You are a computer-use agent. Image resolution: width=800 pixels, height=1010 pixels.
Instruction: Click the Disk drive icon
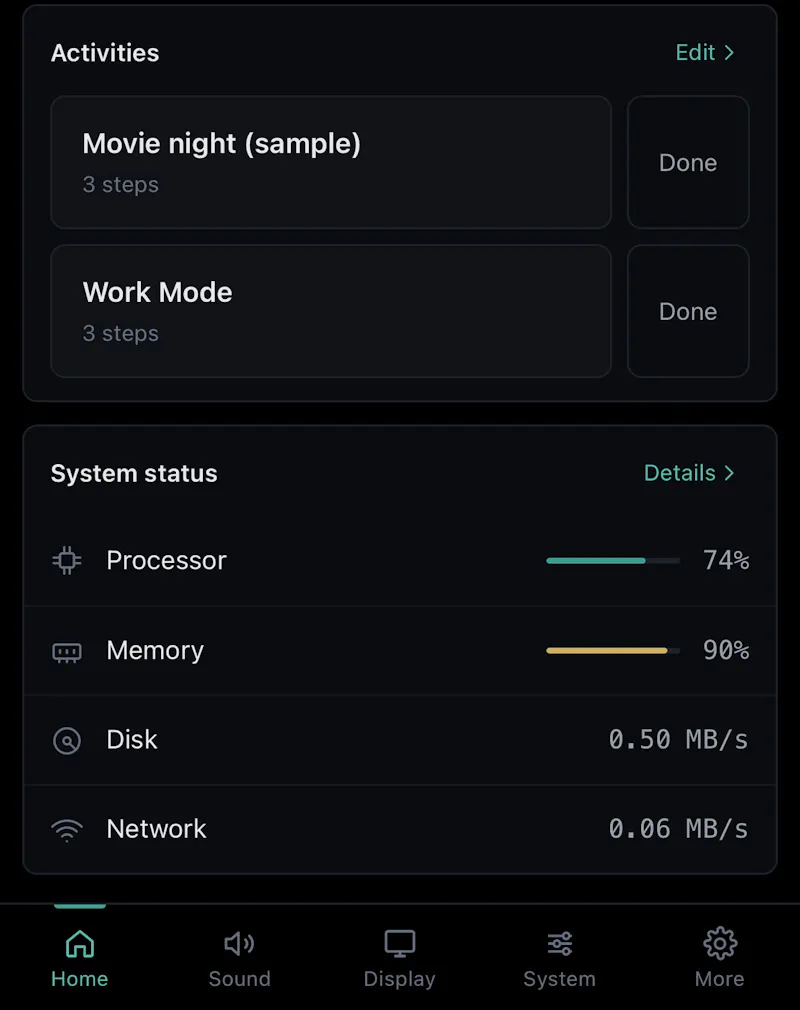click(x=67, y=740)
